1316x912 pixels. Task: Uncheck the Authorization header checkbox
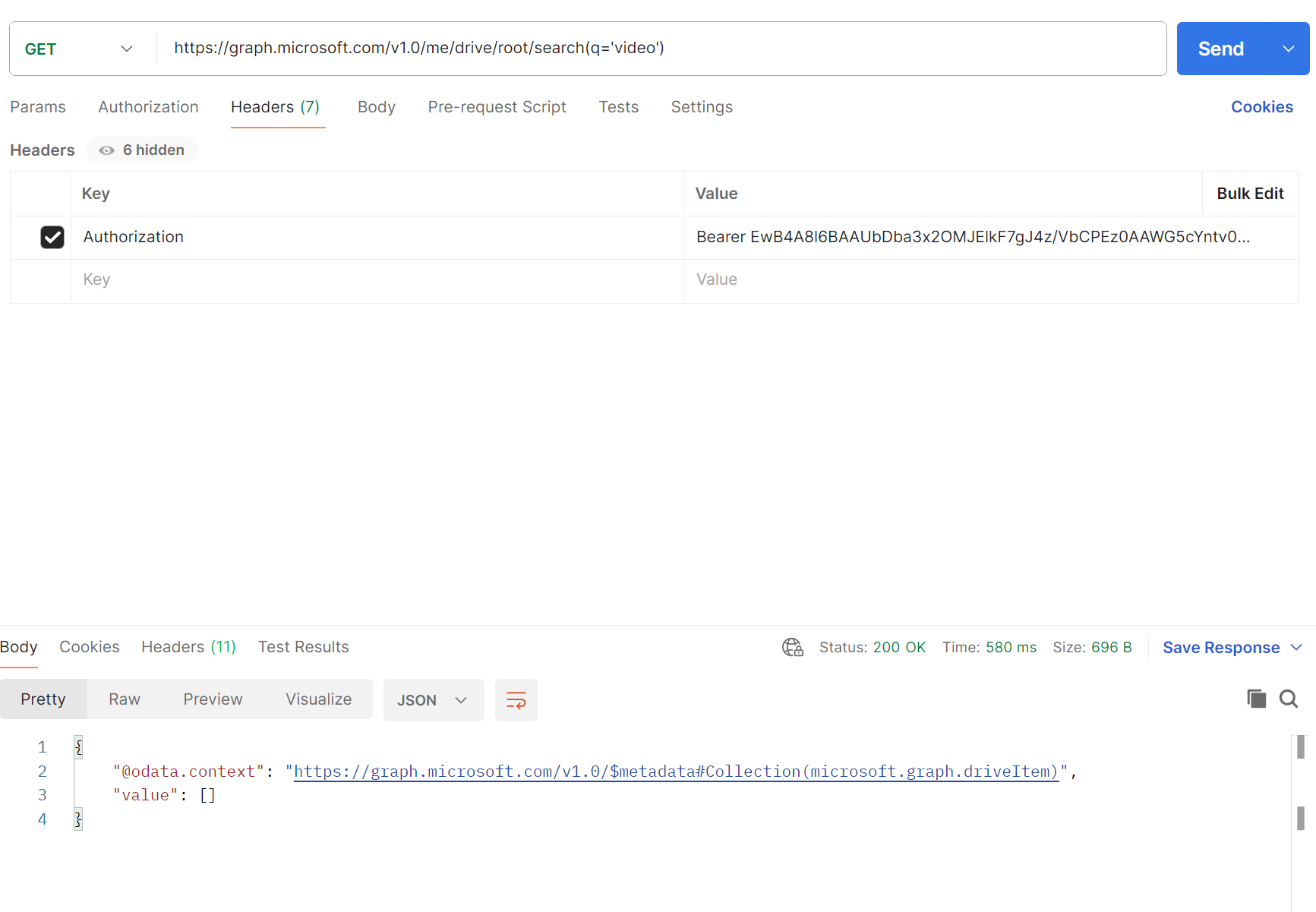coord(52,237)
